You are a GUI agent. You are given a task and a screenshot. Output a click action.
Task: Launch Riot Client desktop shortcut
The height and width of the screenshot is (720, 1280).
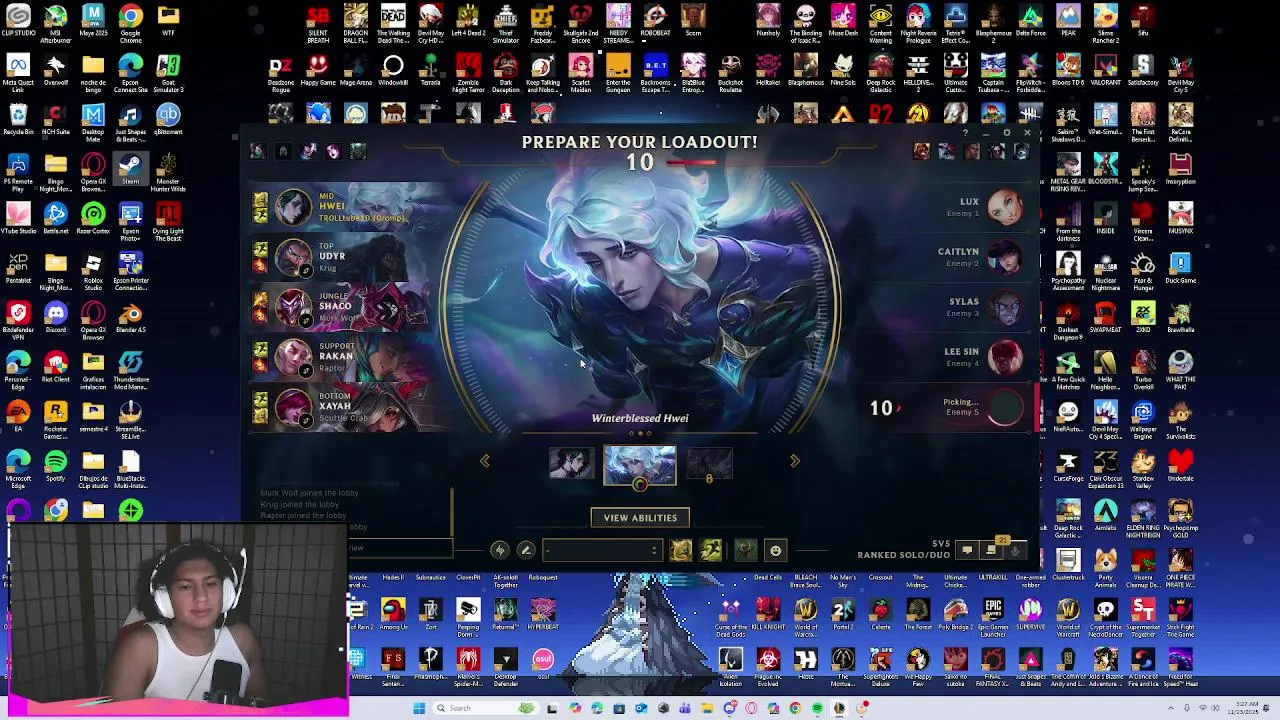(56, 368)
